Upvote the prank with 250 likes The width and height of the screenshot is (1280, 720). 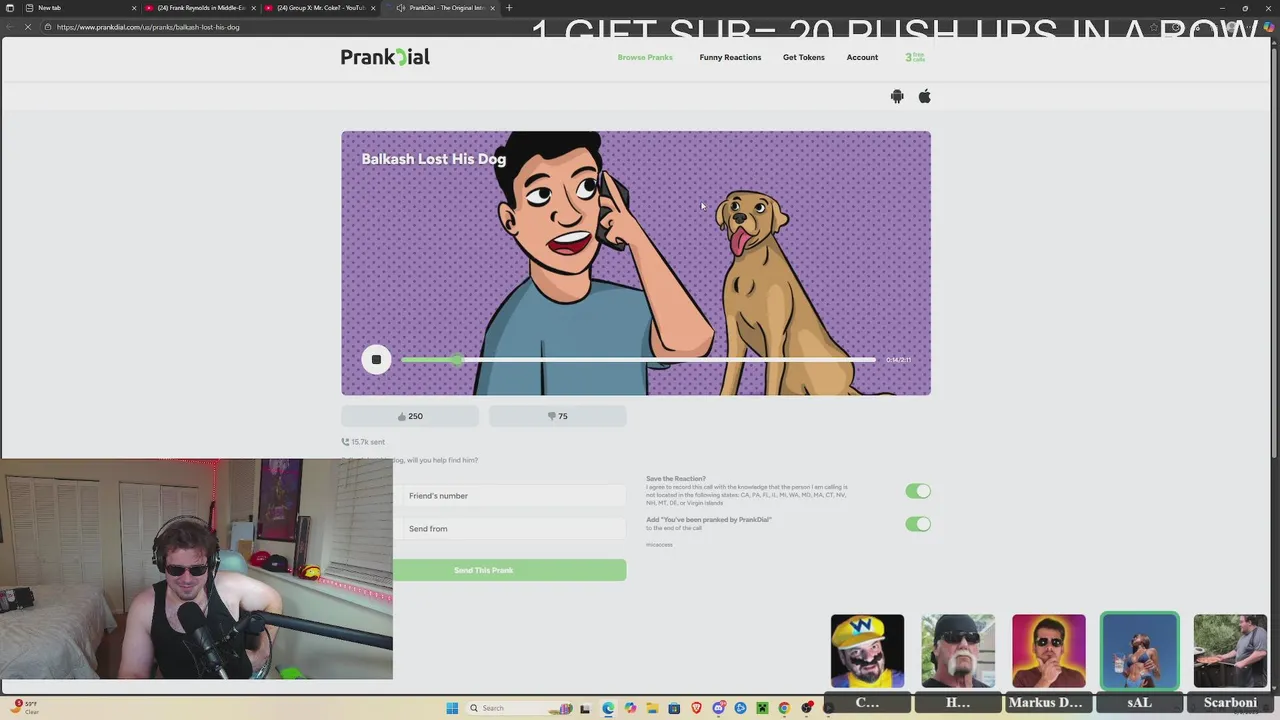[x=410, y=416]
